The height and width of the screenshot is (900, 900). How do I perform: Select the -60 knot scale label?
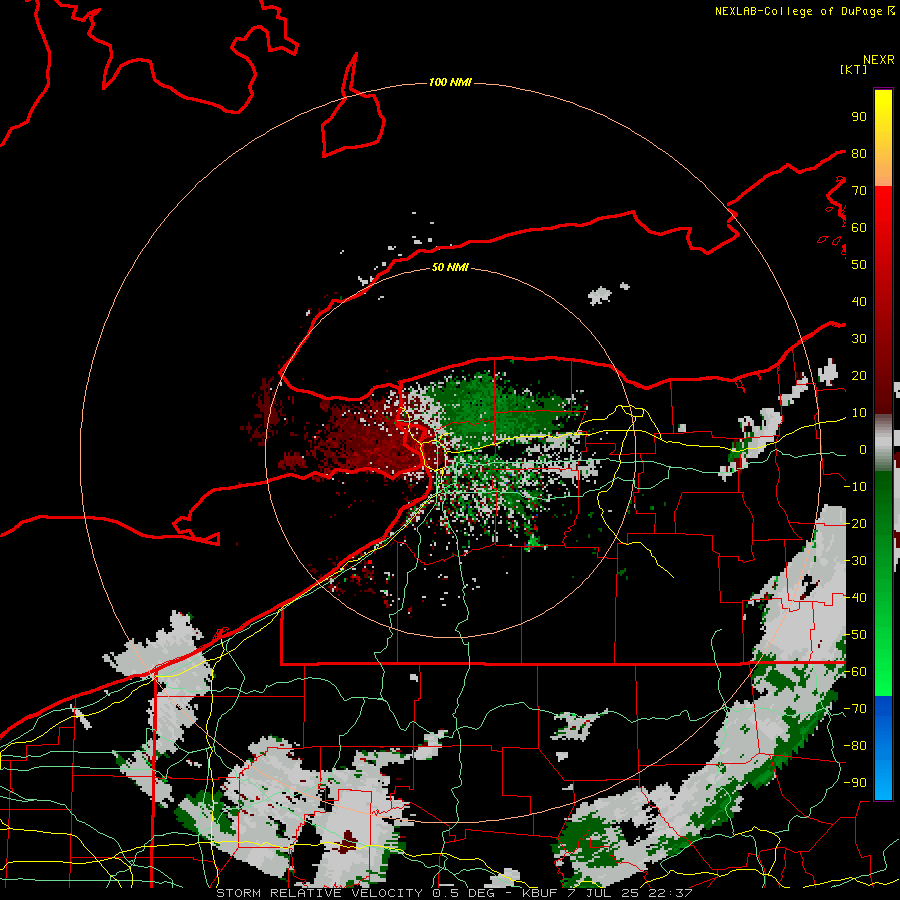(x=855, y=672)
